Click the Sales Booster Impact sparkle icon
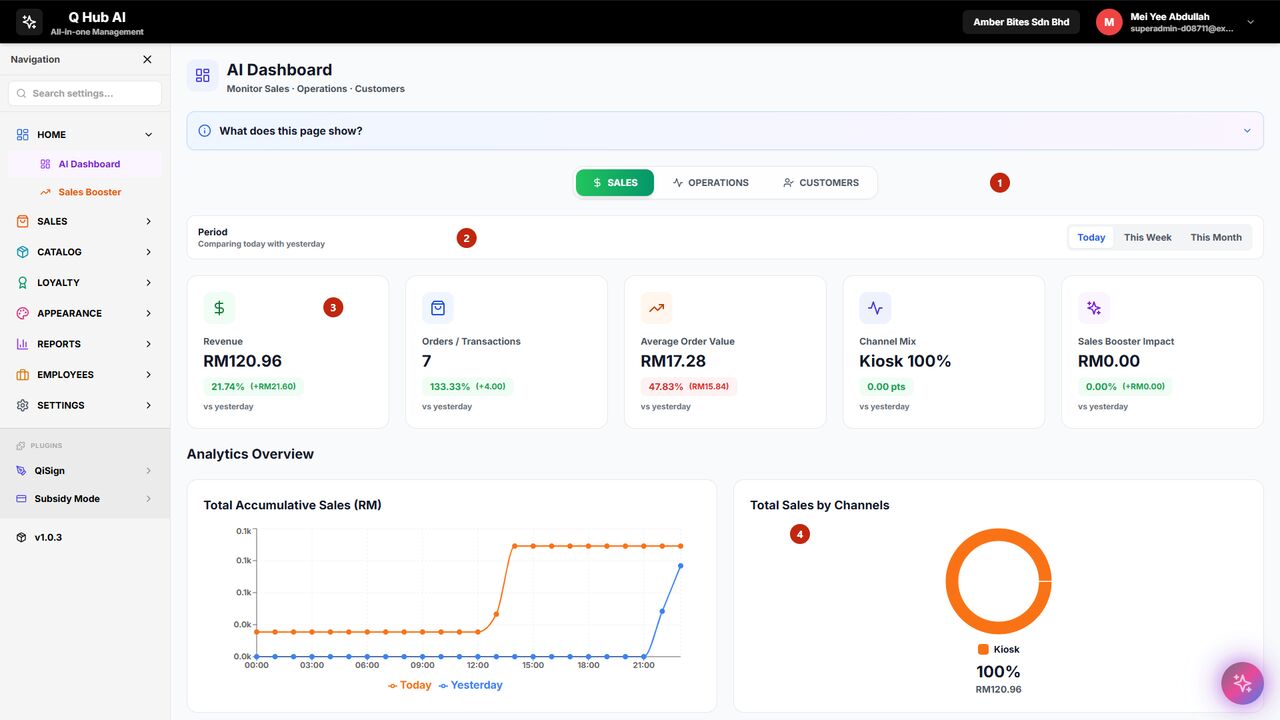Viewport: 1280px width, 720px height. pos(1094,308)
